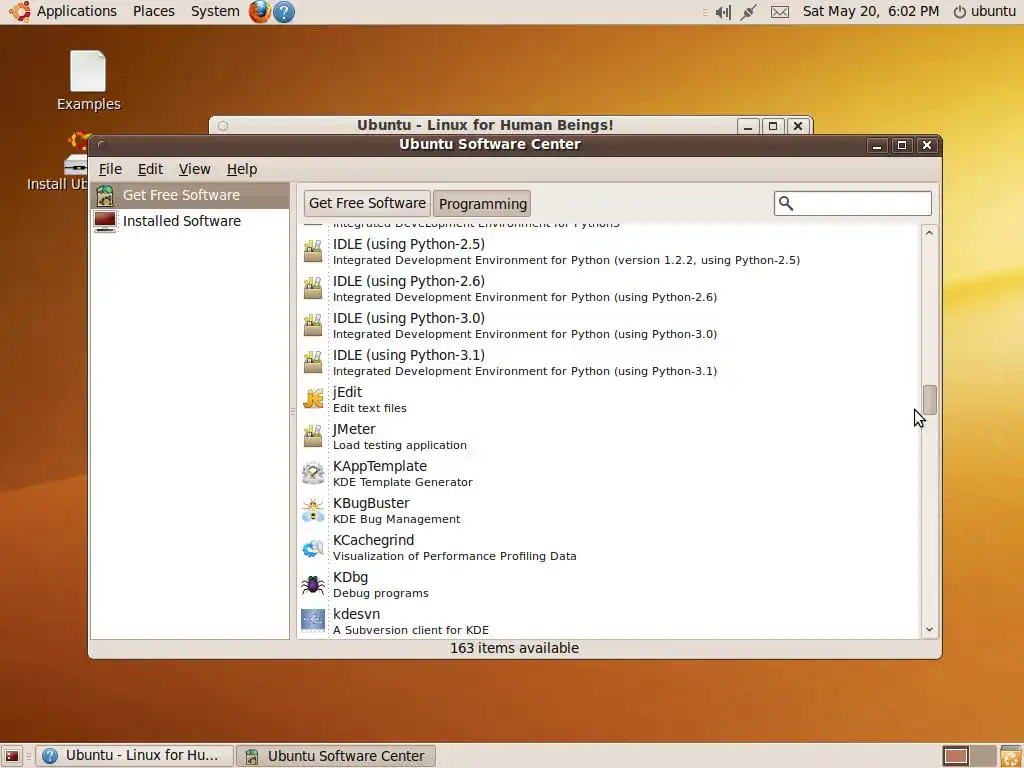The image size is (1024, 768).
Task: Click the jEdit application icon
Action: pos(313,399)
